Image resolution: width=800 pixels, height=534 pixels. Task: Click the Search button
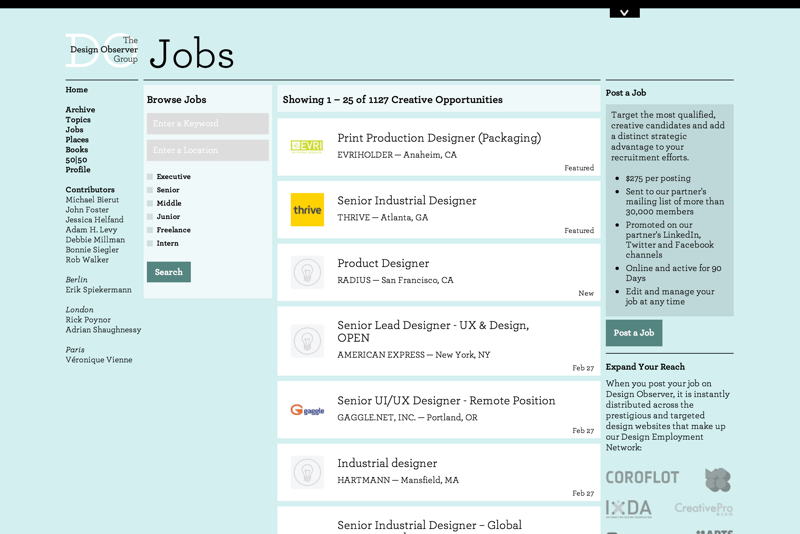[x=169, y=272]
